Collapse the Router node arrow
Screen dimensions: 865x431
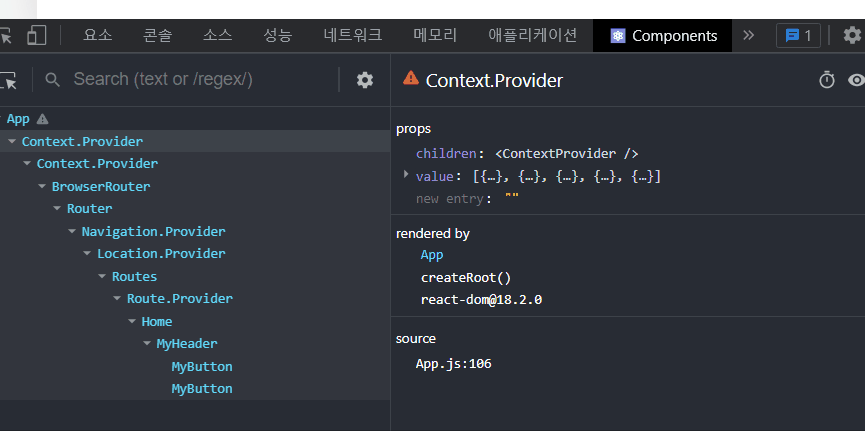point(57,209)
